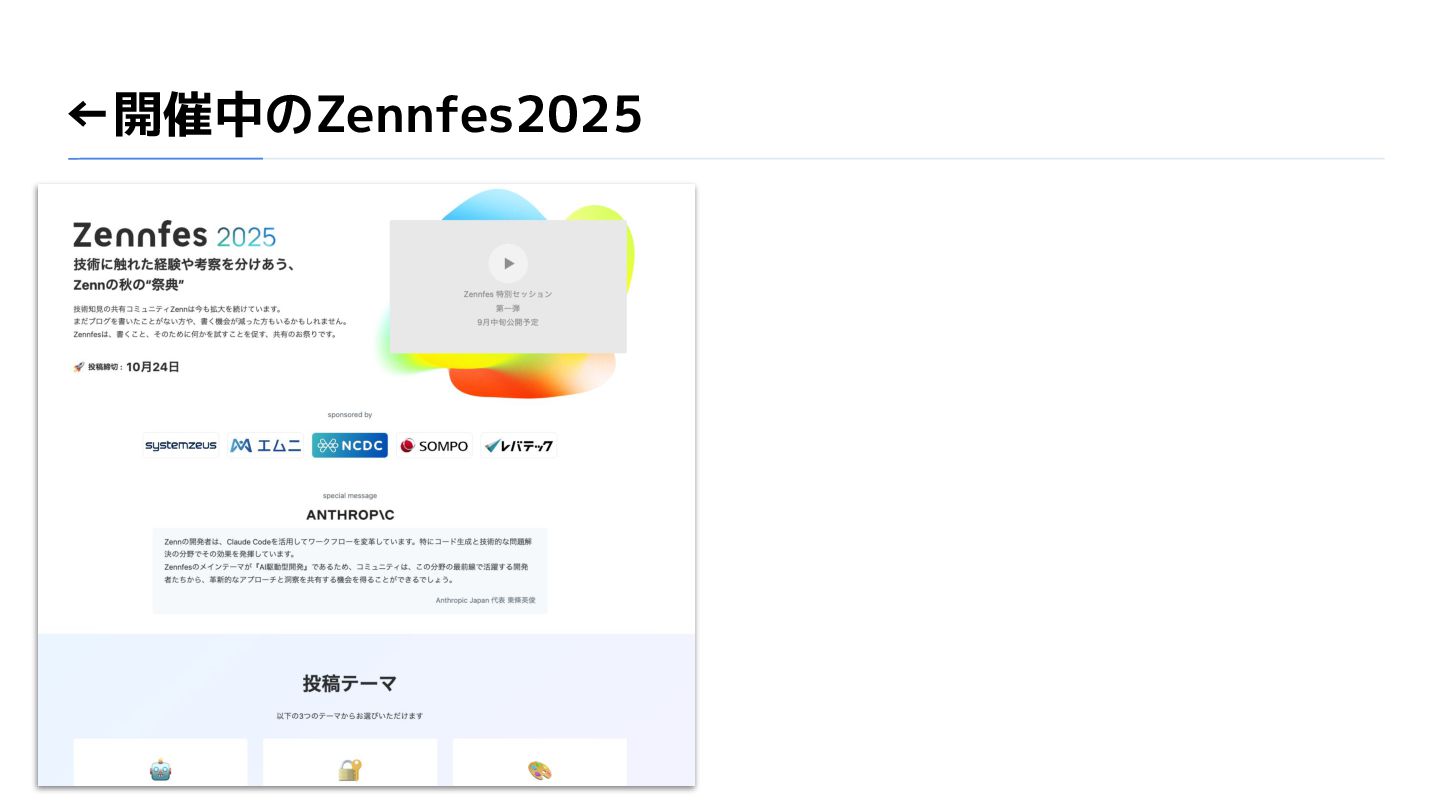Open the SOMPO sponsor logo

[x=434, y=446]
